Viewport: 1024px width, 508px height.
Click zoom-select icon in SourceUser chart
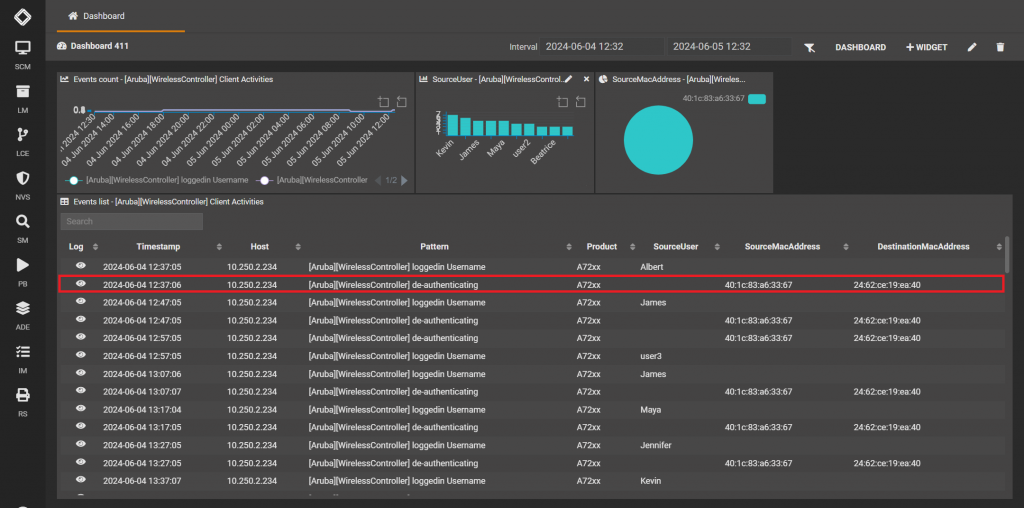[x=562, y=102]
